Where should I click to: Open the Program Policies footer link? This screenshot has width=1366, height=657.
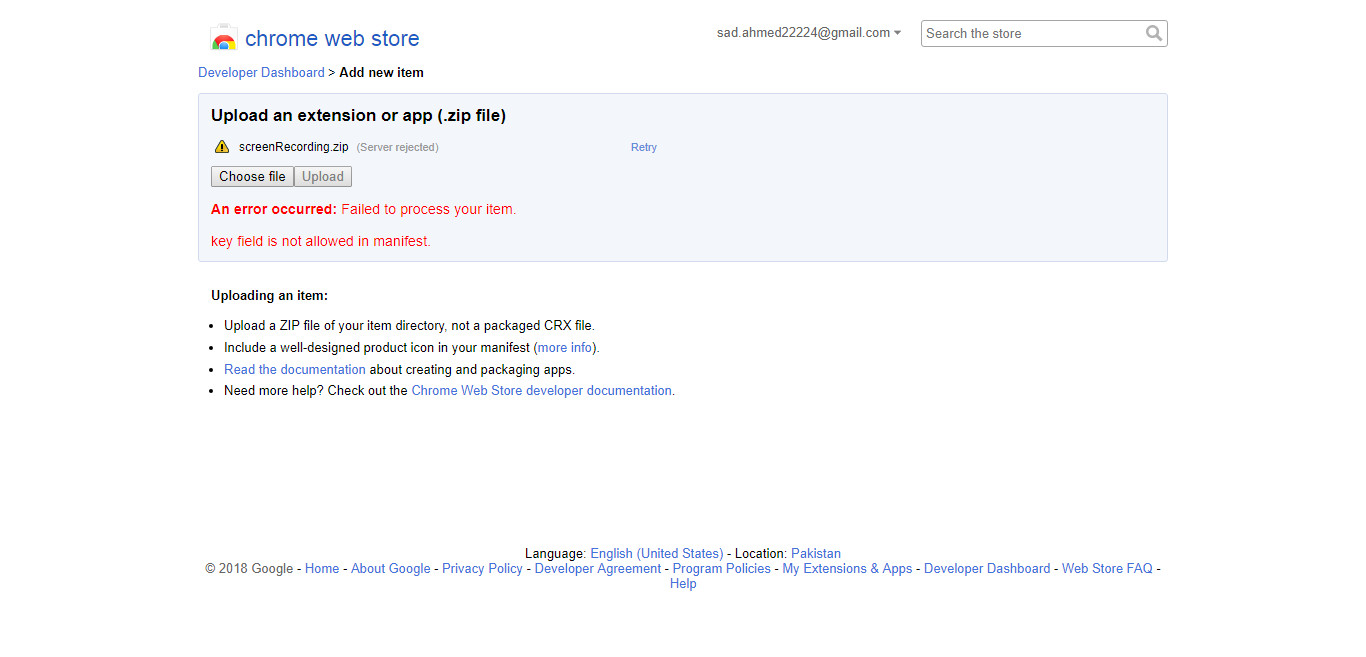tap(722, 568)
